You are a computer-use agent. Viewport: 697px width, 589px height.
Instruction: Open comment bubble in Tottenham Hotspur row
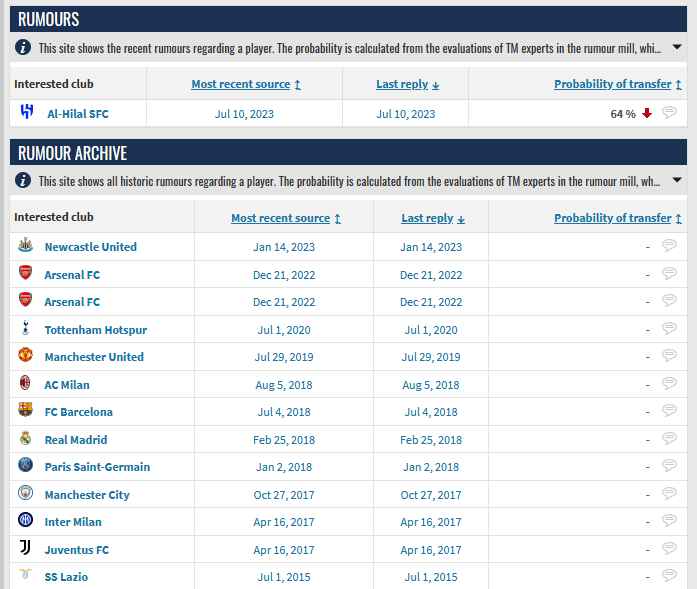click(669, 329)
